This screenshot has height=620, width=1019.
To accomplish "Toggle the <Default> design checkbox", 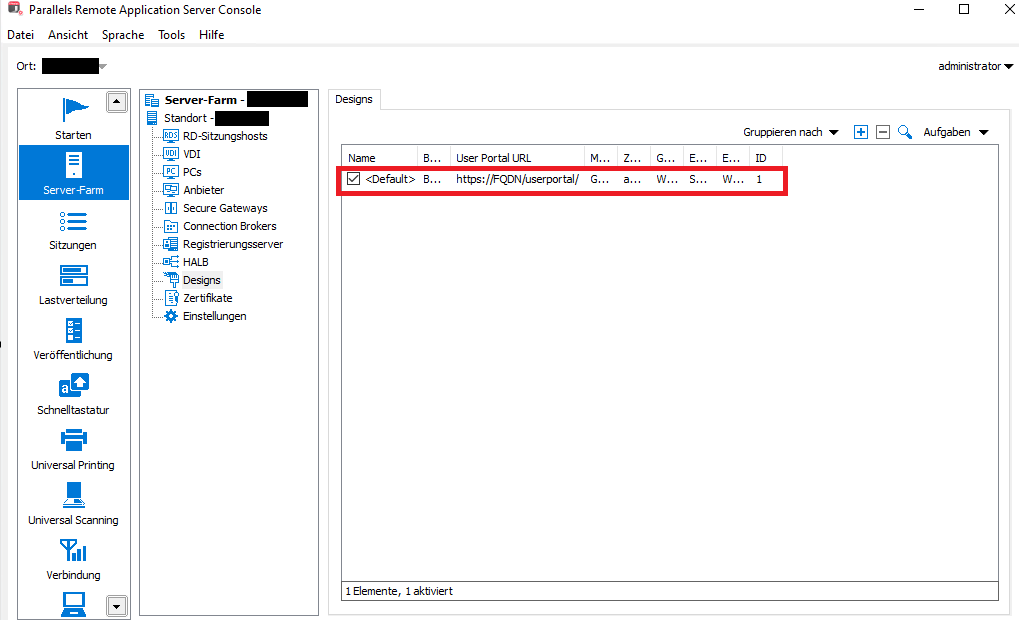I will (353, 179).
